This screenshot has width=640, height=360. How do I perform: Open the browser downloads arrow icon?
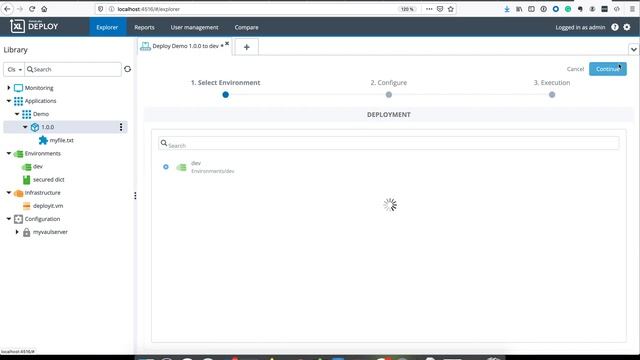point(507,9)
